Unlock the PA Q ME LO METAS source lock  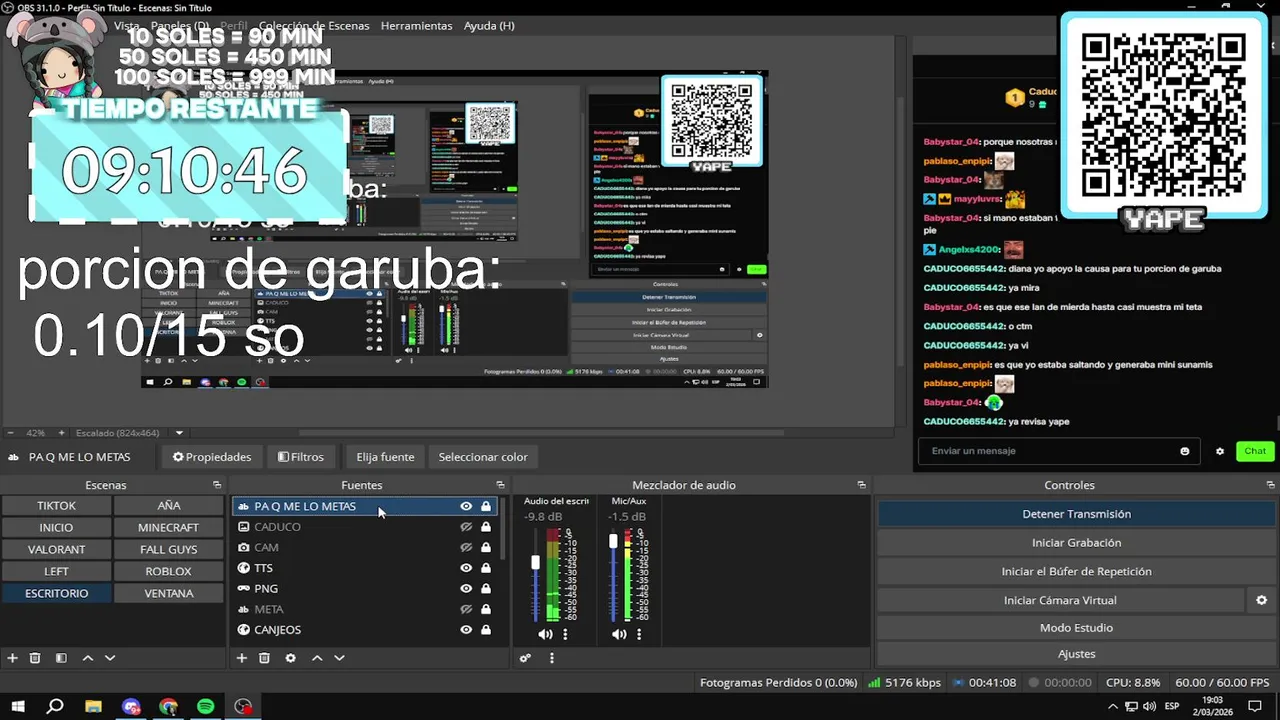click(486, 506)
